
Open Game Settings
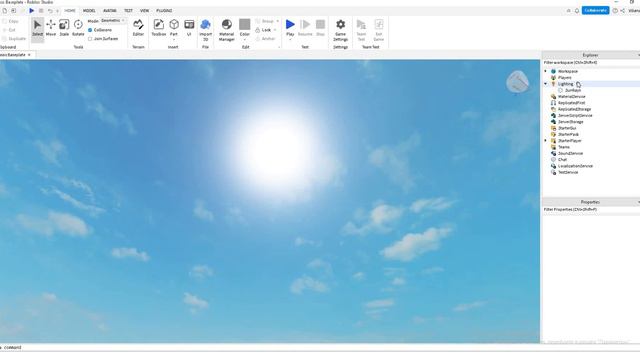[x=340, y=30]
